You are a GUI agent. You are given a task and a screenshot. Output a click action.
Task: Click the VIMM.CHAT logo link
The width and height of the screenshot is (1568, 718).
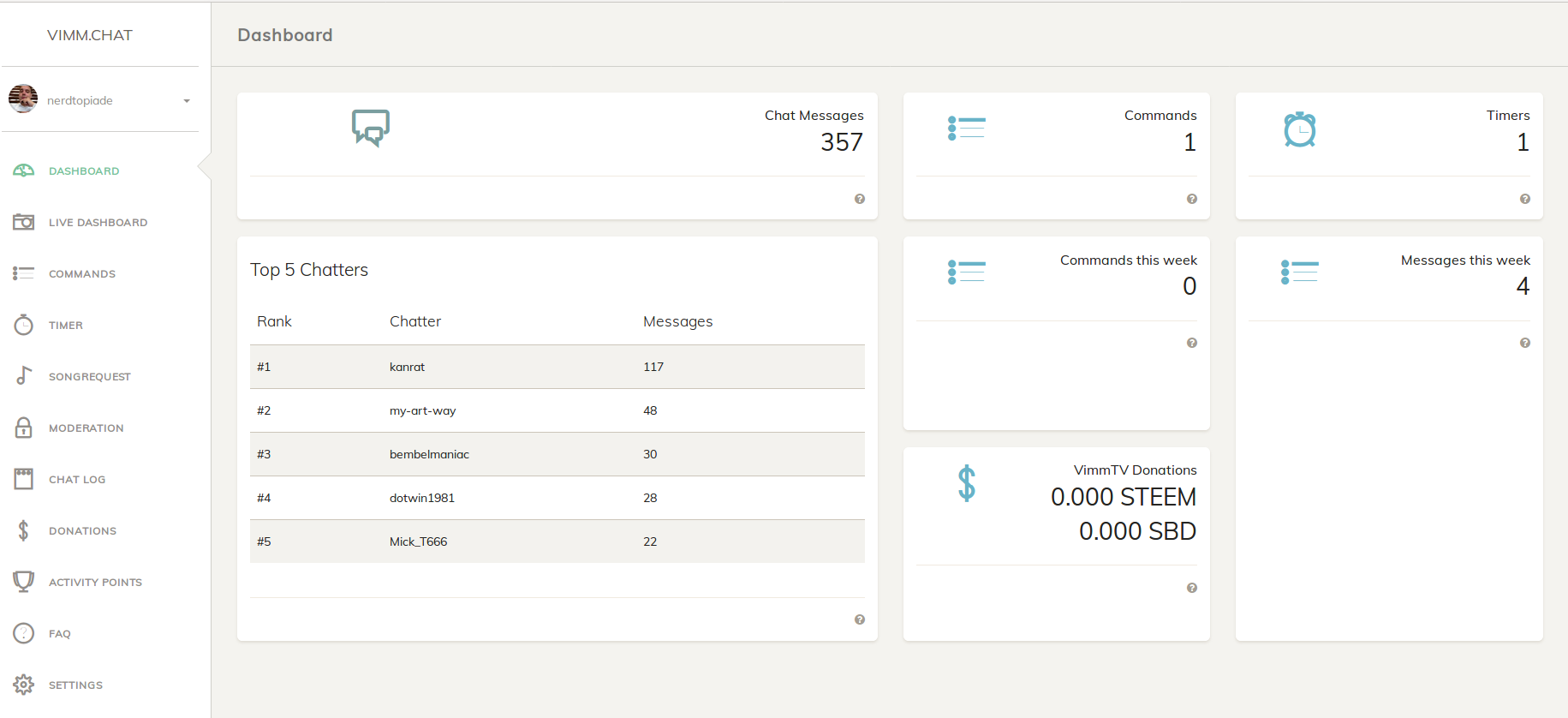click(90, 35)
